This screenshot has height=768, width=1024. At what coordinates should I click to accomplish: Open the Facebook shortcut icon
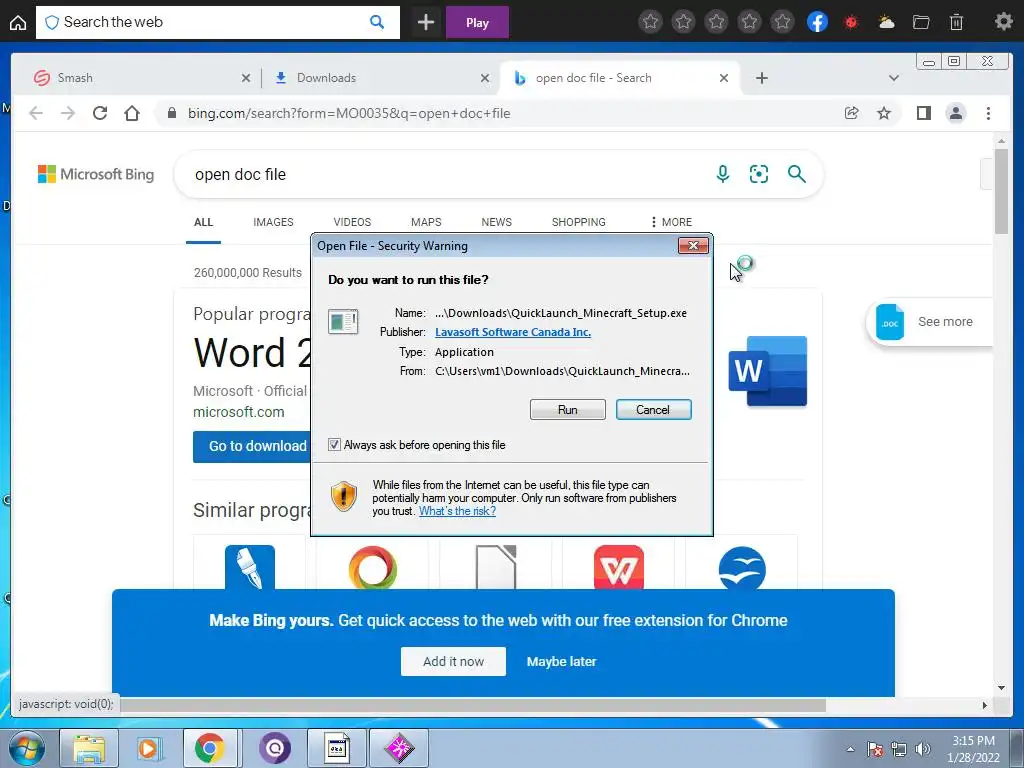tap(817, 22)
